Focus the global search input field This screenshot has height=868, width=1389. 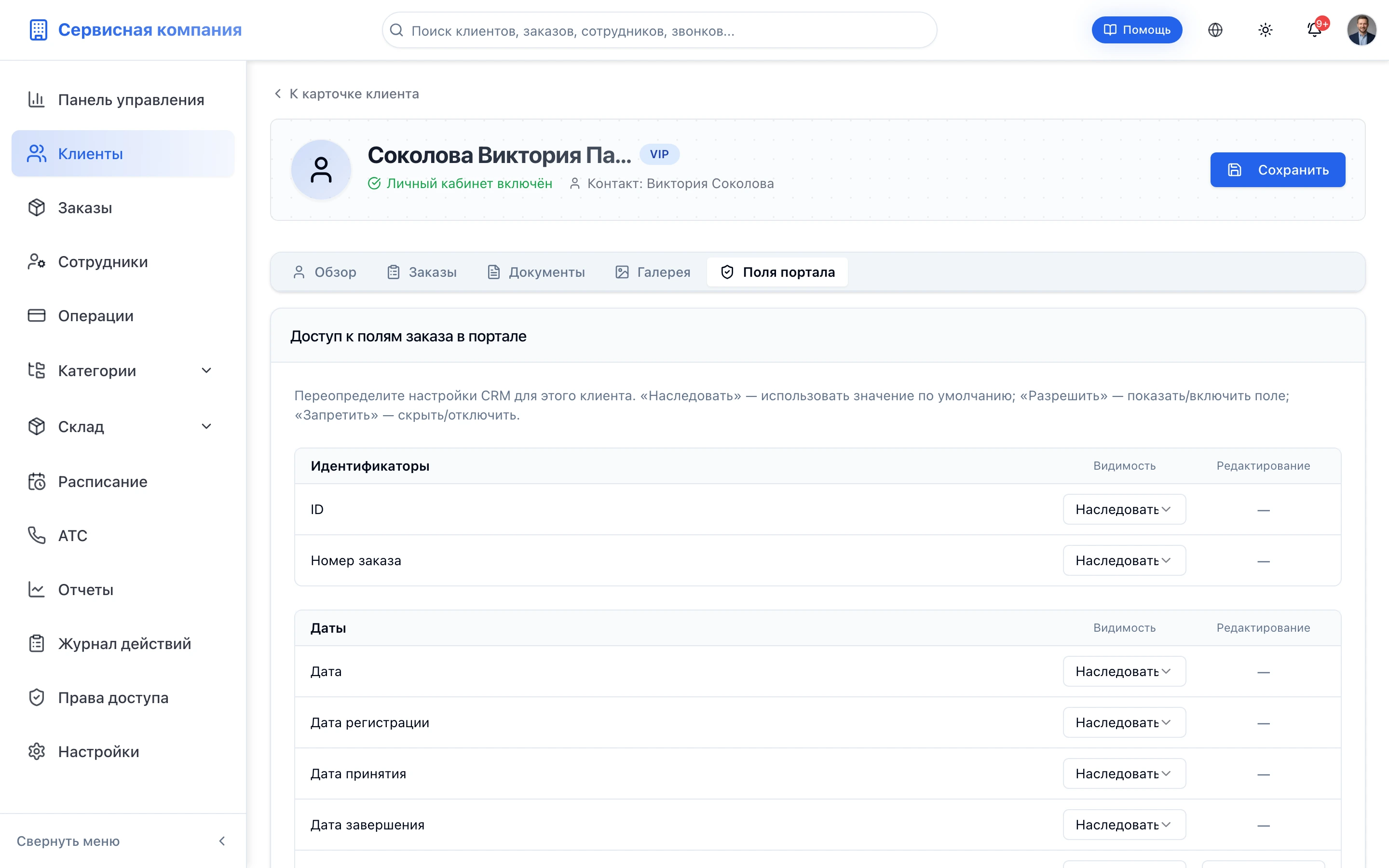[x=659, y=30]
